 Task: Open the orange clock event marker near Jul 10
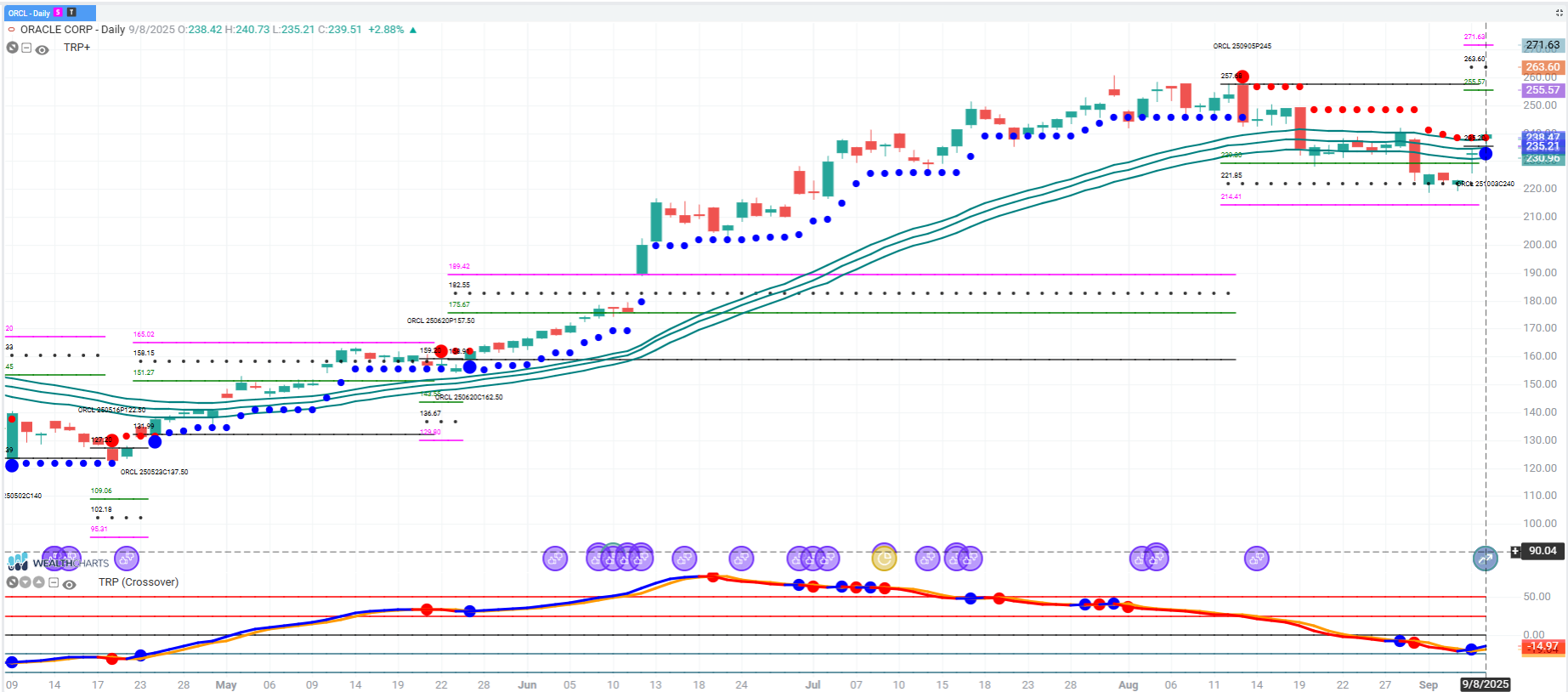[x=885, y=559]
